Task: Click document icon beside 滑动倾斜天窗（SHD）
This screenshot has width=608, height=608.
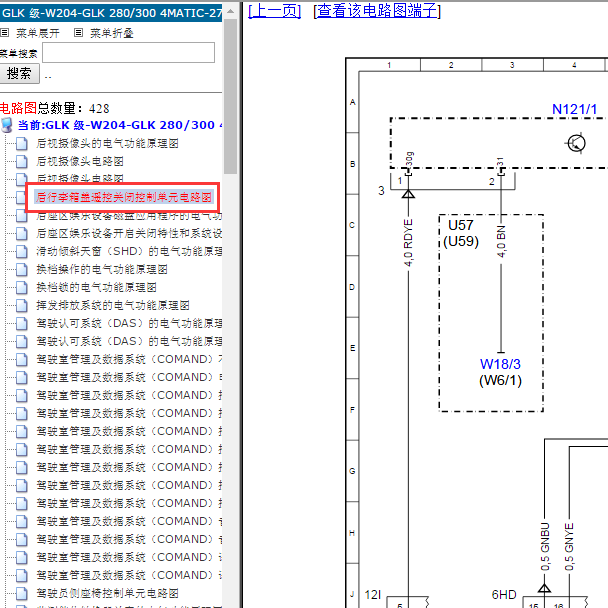Action: point(22,251)
